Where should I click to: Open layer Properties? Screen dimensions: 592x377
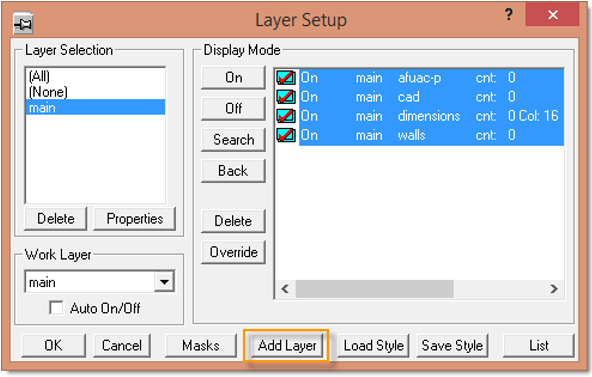135,219
